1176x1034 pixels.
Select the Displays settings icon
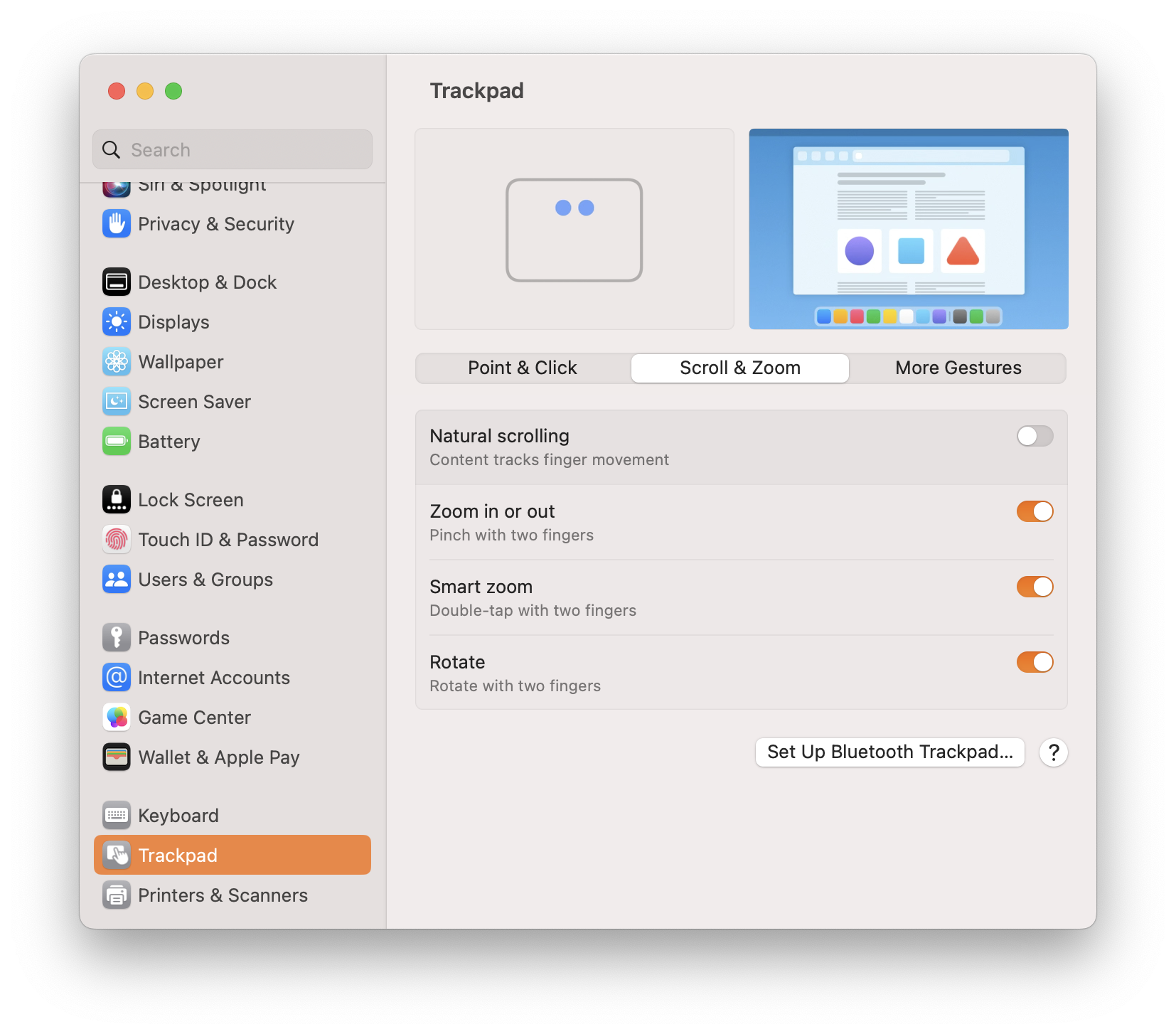(173, 321)
